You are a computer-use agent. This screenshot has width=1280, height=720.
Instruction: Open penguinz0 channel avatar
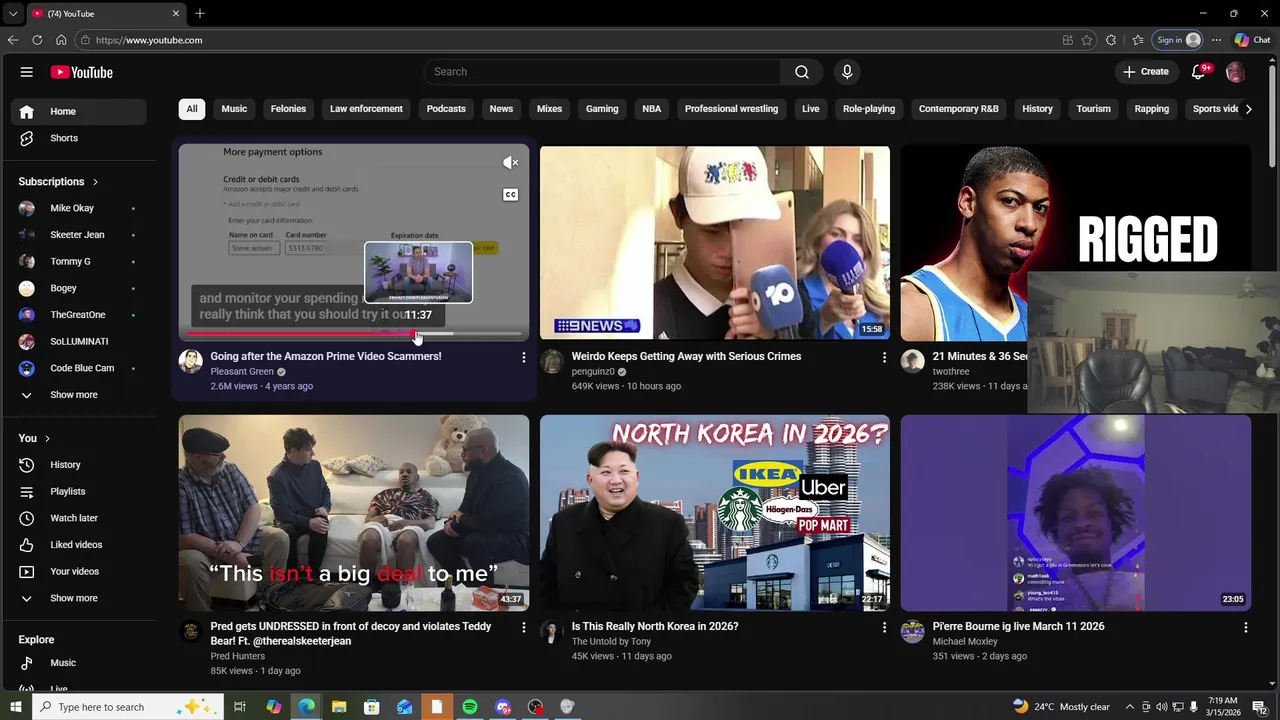click(x=552, y=361)
